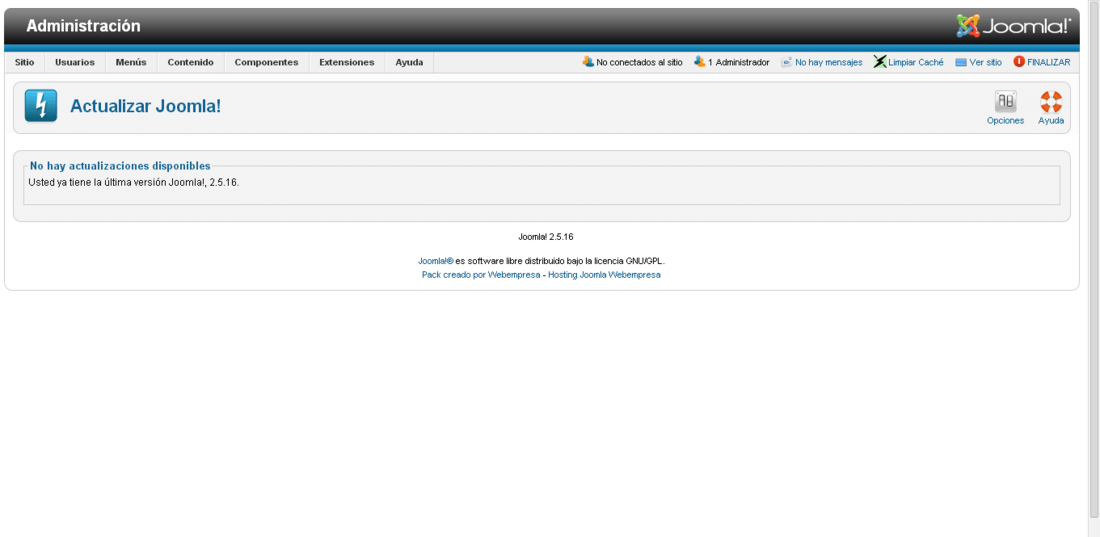Click FINALIZAR to log out

pos(1049,62)
